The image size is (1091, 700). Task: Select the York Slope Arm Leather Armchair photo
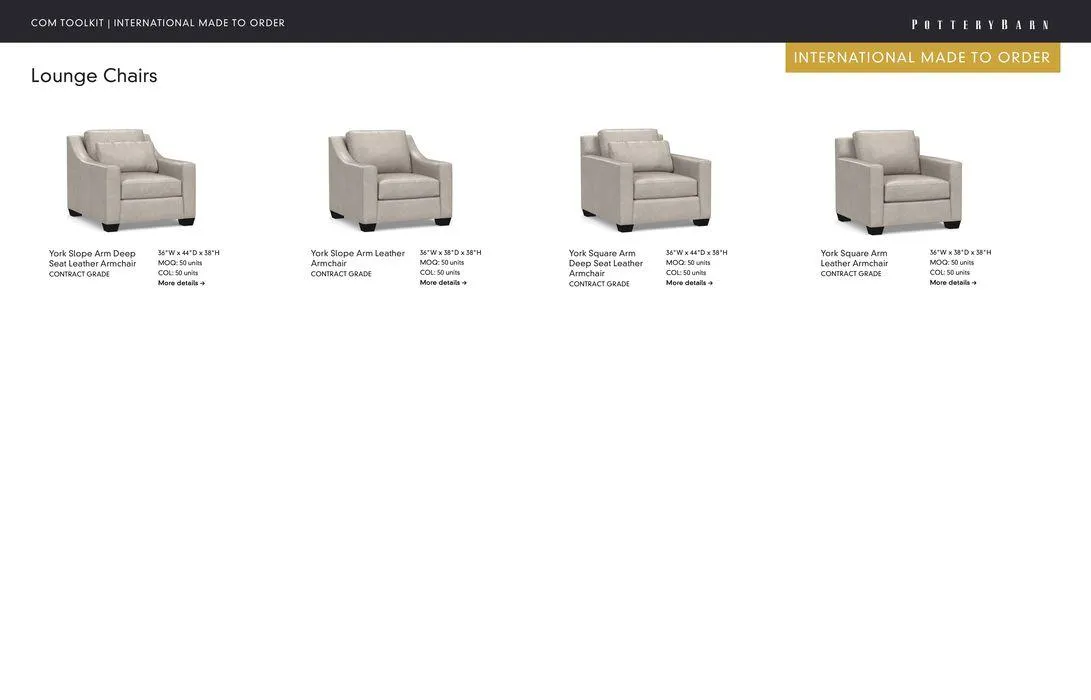(x=390, y=180)
